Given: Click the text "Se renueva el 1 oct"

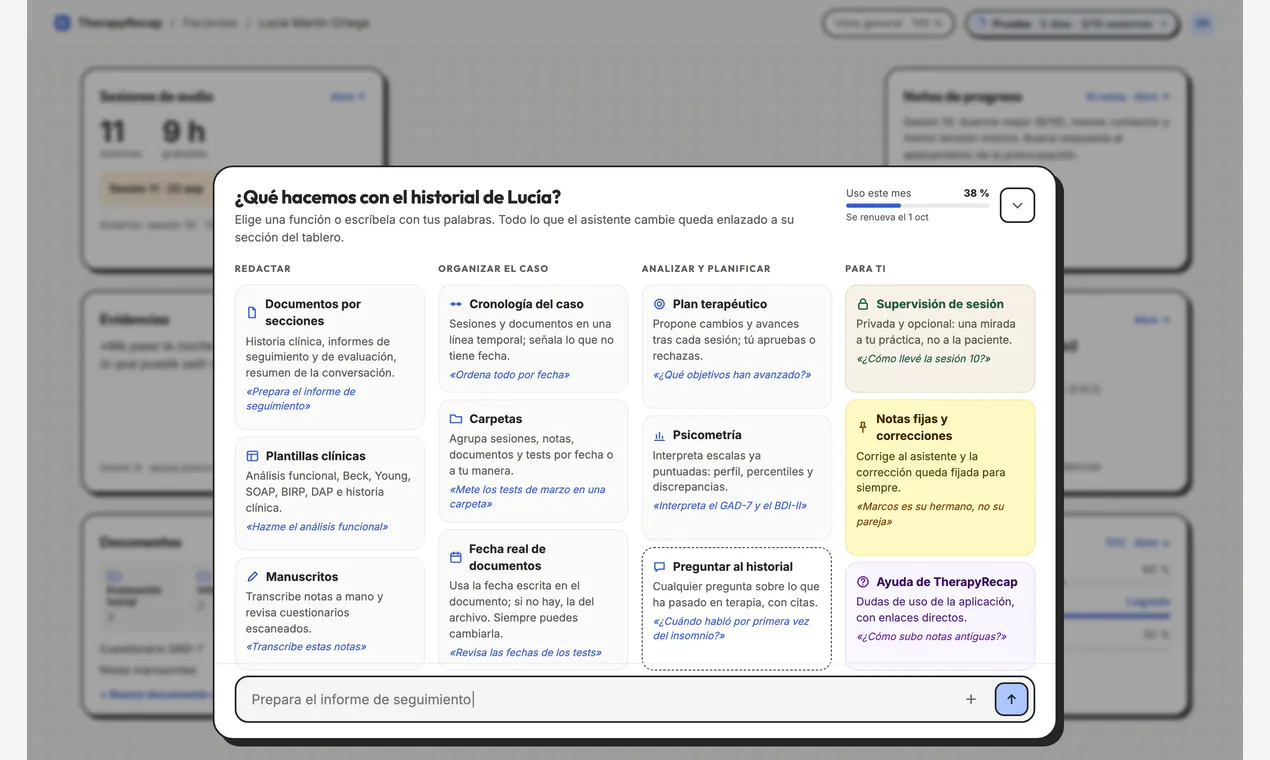Looking at the screenshot, I should 887,217.
